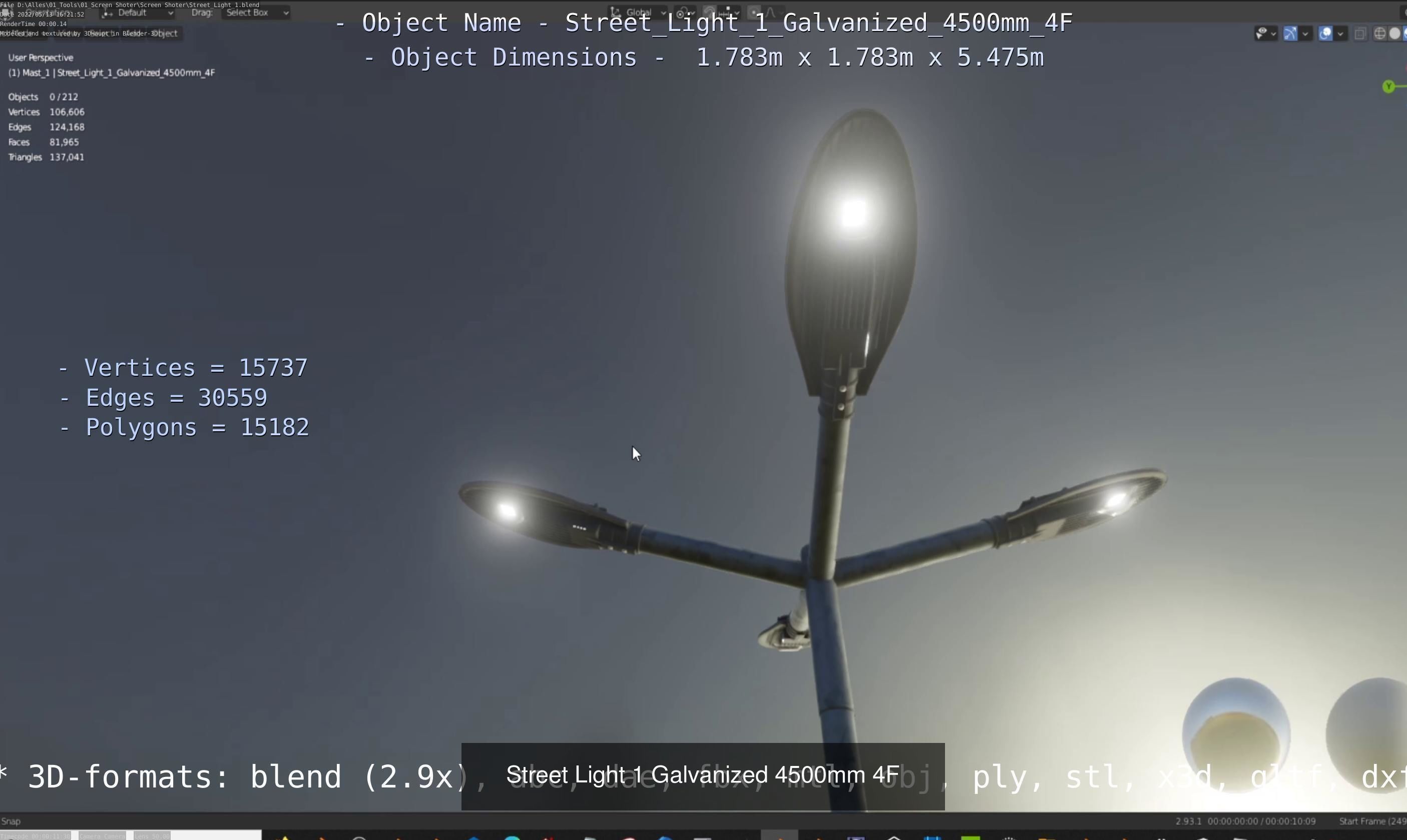Open the Drag Select Box dropdown
This screenshot has width=1407, height=840.
pyautogui.click(x=255, y=13)
